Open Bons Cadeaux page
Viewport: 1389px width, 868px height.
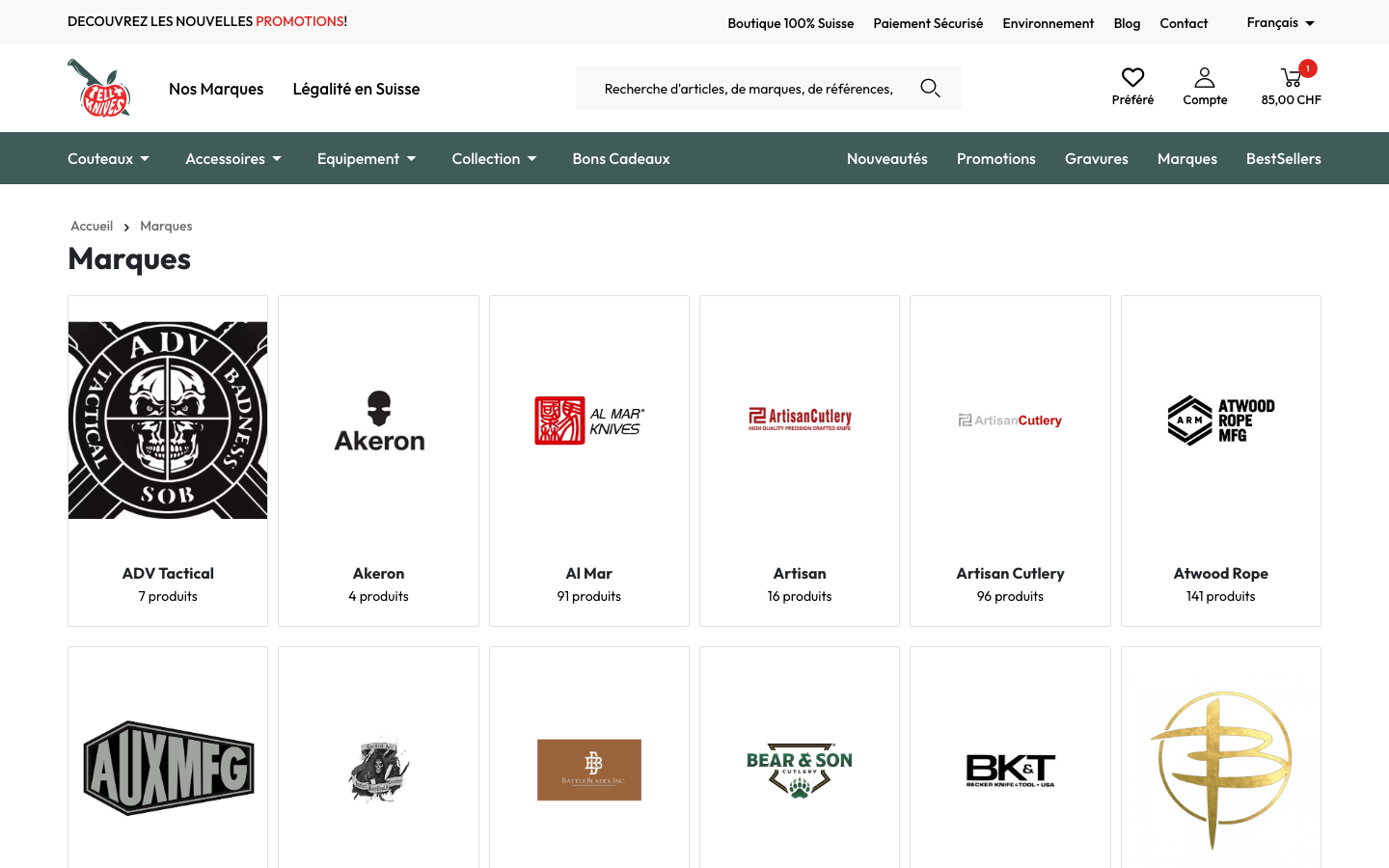point(621,158)
